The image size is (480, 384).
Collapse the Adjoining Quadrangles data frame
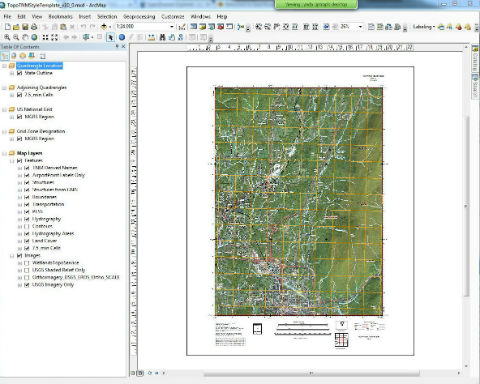click(4, 88)
